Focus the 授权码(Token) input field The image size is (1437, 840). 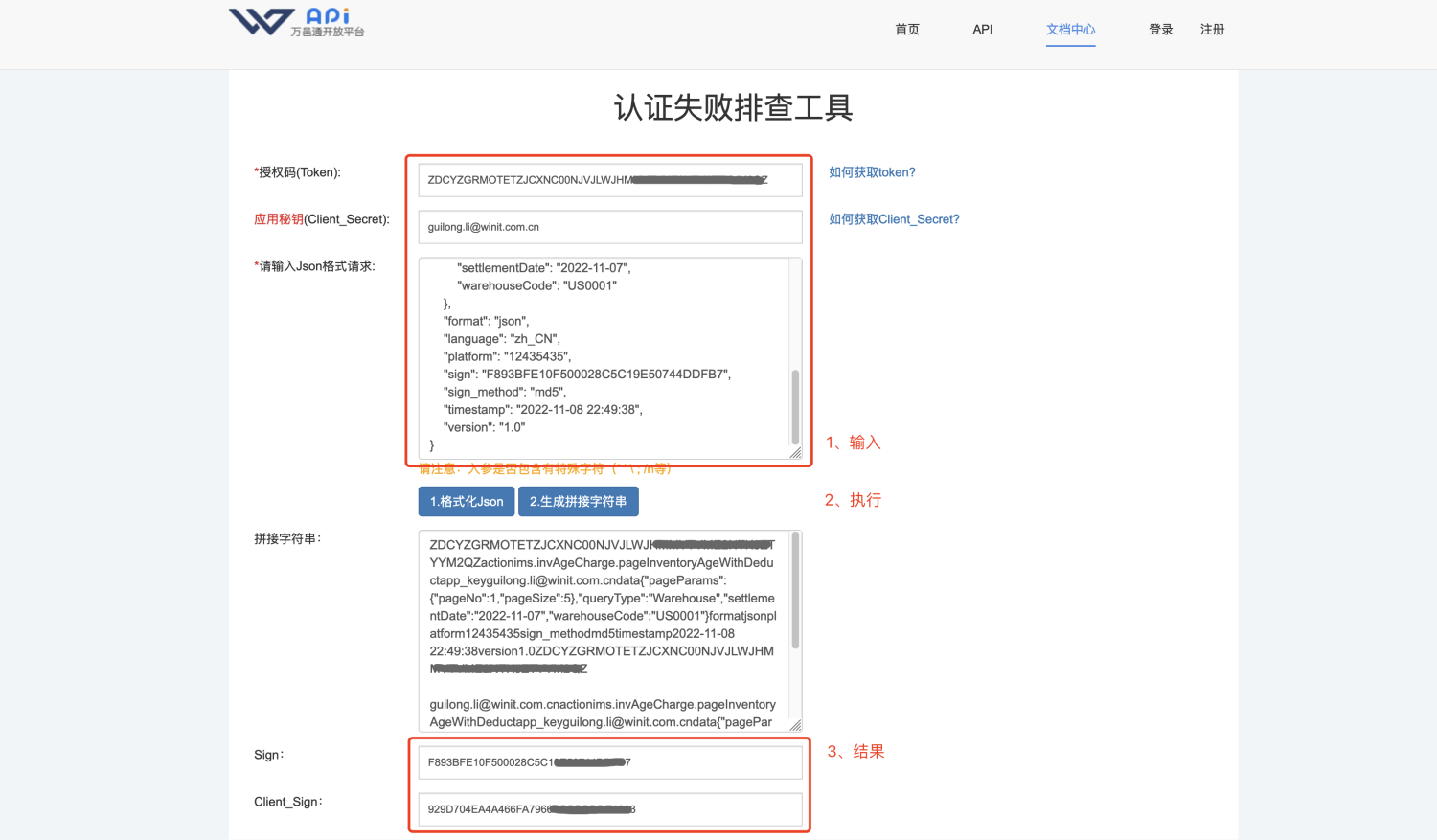pos(609,180)
